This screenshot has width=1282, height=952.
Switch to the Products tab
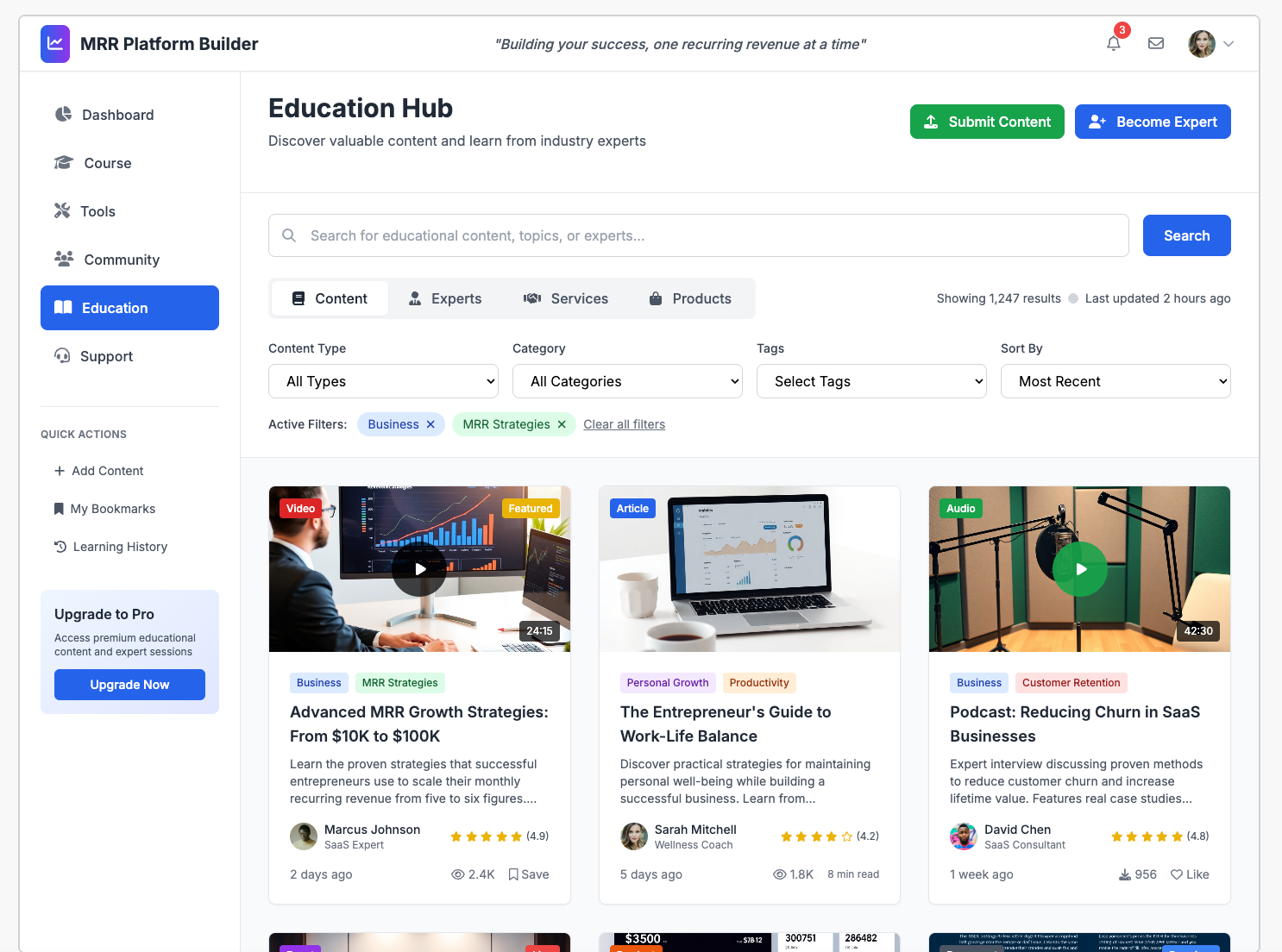tap(689, 297)
